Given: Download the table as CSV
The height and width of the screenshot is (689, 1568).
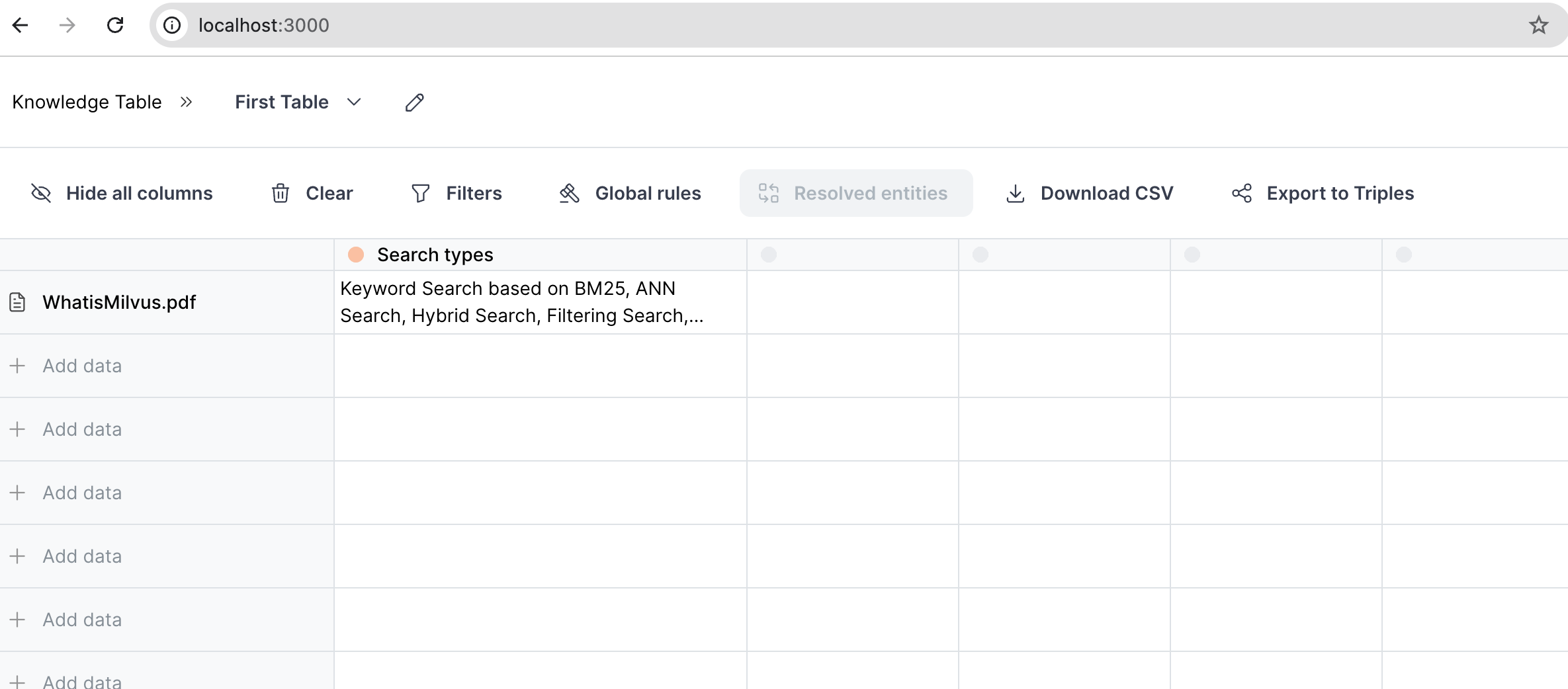Looking at the screenshot, I should 1090,193.
